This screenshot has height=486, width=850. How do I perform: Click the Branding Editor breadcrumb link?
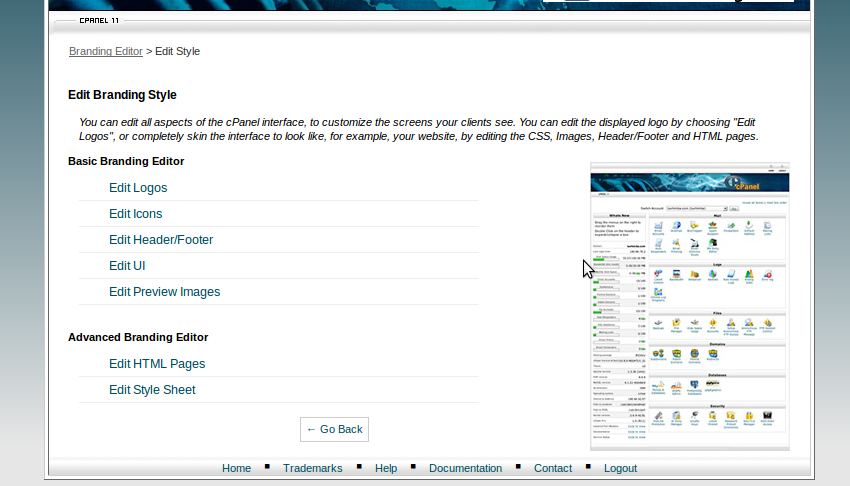click(105, 51)
